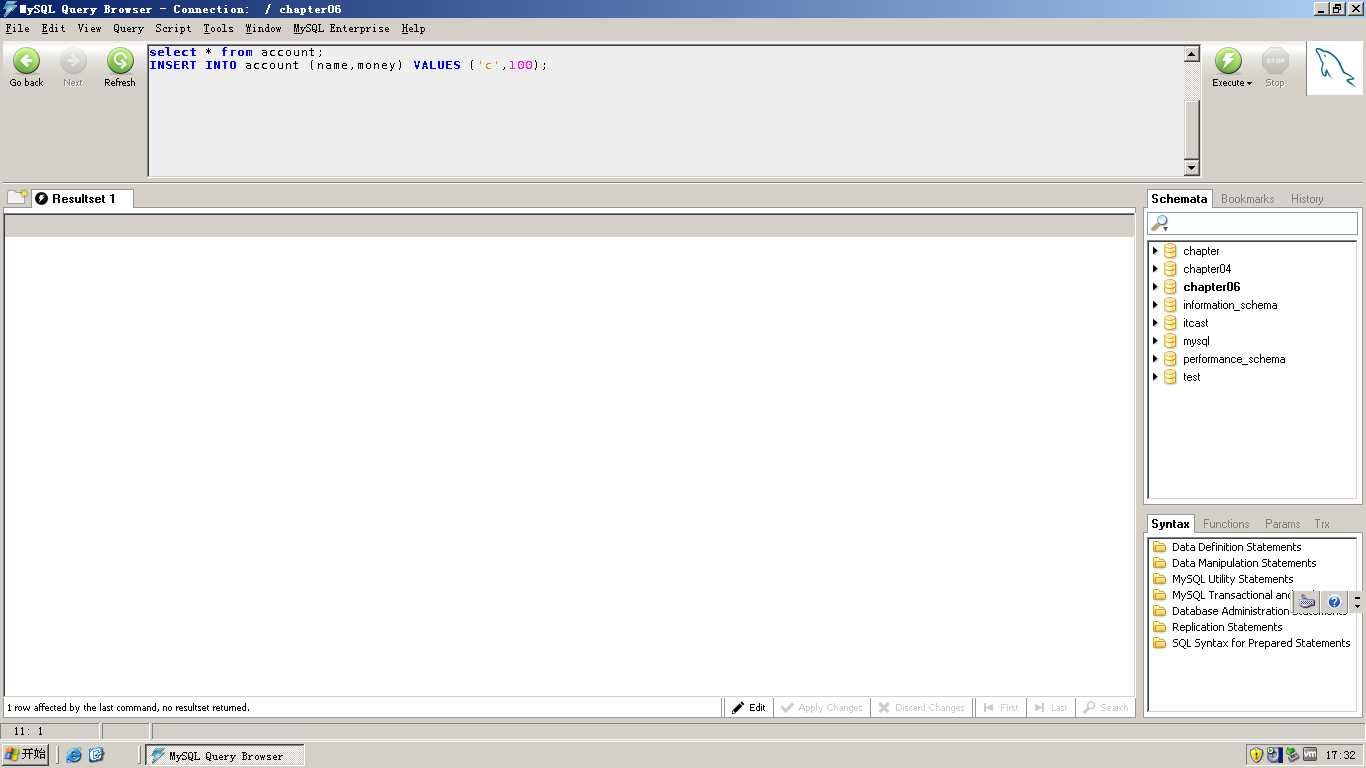Expand the chapter06 schema arrow
The width and height of the screenshot is (1366, 768).
tap(1155, 287)
